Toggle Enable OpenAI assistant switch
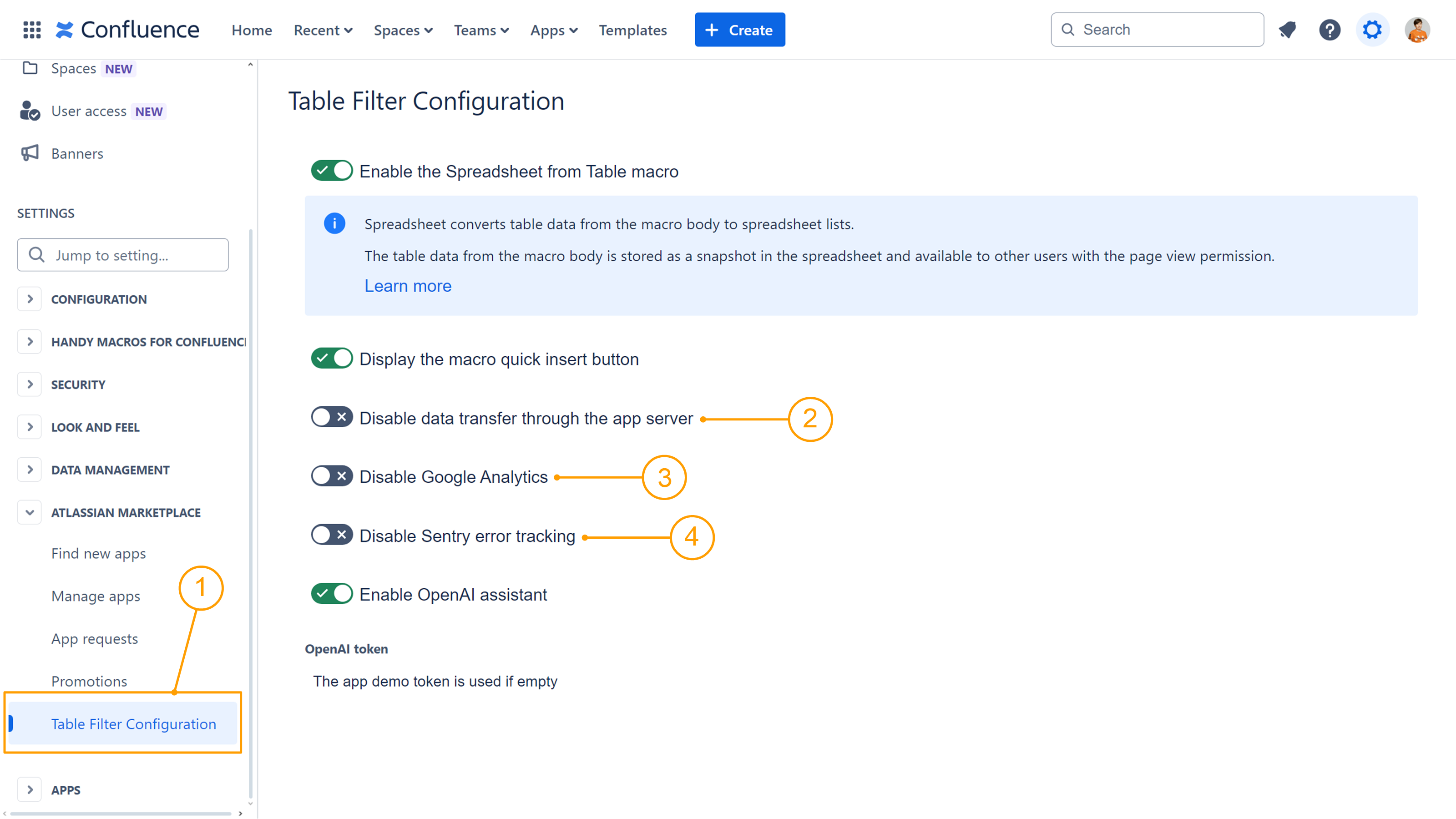Viewport: 1456px width, 819px height. 332,593
